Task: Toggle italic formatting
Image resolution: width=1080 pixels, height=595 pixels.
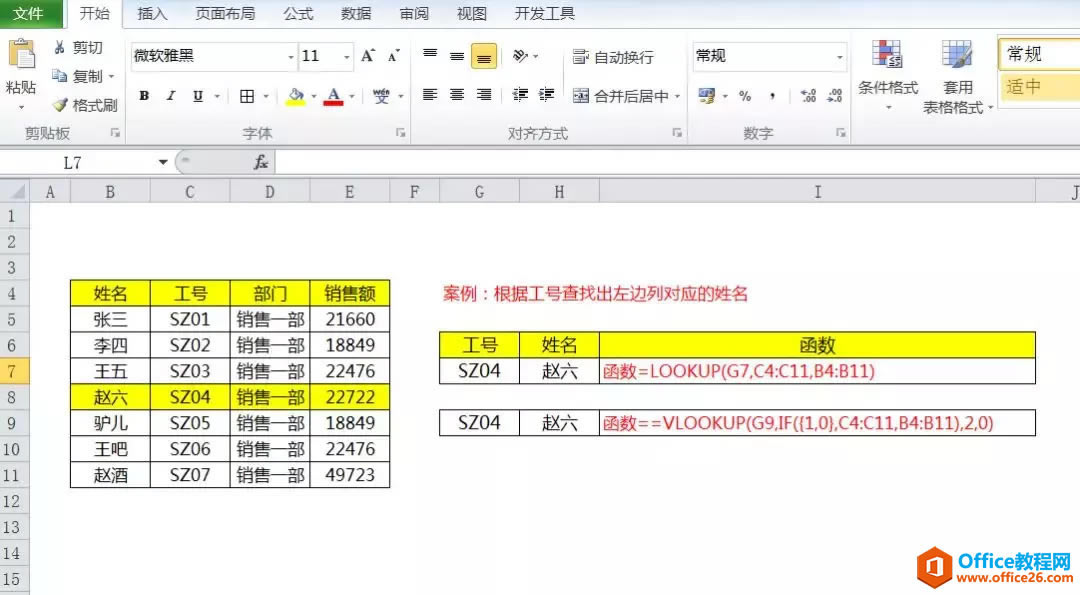Action: (x=171, y=96)
